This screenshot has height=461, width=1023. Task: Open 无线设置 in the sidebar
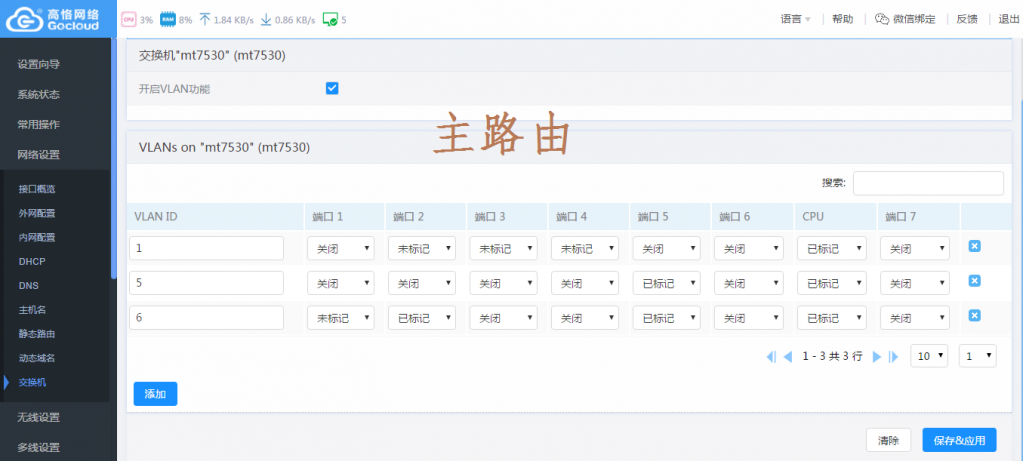pyautogui.click(x=39, y=417)
